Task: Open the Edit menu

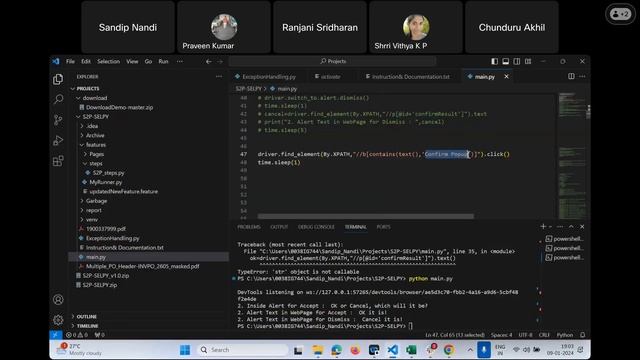Action: pos(86,62)
